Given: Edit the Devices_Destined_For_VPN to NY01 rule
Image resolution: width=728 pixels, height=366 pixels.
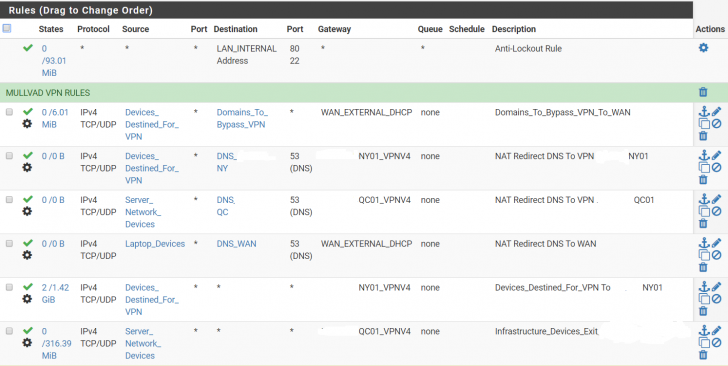Looking at the screenshot, I should pyautogui.click(x=716, y=287).
